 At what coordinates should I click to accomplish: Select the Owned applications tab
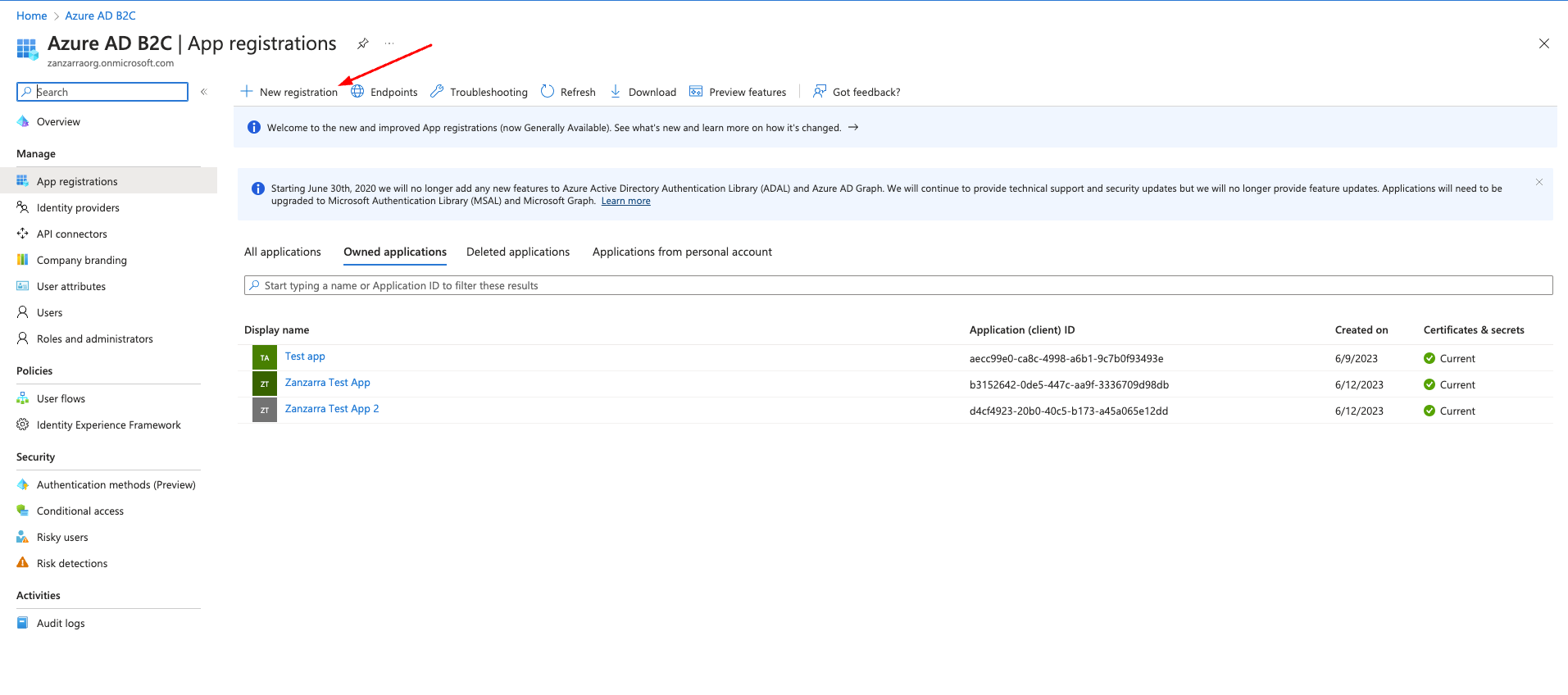pos(395,252)
